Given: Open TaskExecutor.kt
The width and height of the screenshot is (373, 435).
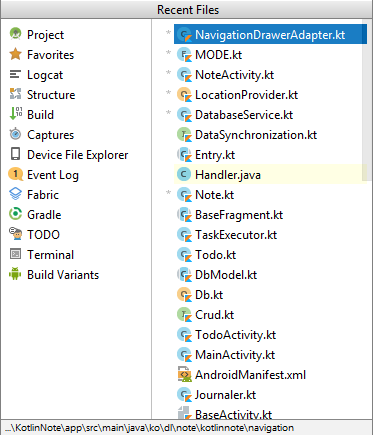Looking at the screenshot, I should coord(236,235).
